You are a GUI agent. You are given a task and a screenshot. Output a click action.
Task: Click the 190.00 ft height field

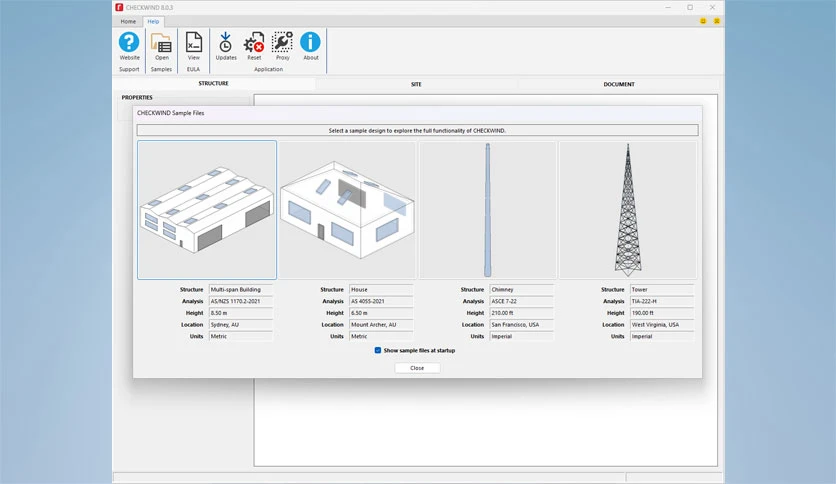662,313
